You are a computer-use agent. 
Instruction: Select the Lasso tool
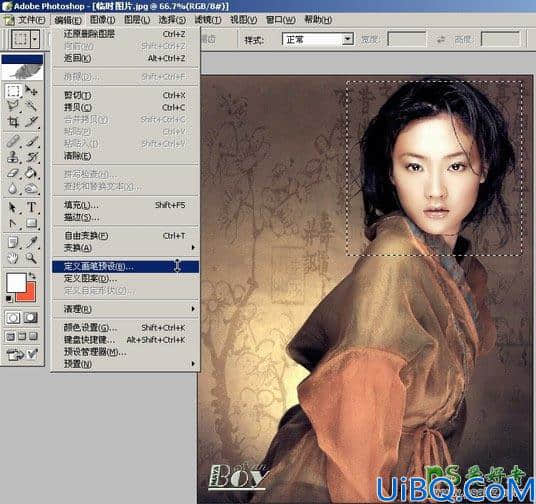(x=13, y=106)
